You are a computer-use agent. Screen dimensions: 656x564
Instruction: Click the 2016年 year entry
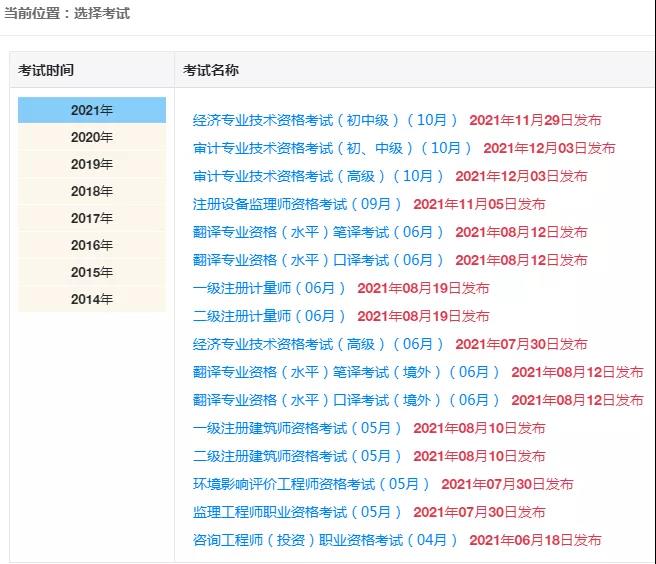[92, 245]
